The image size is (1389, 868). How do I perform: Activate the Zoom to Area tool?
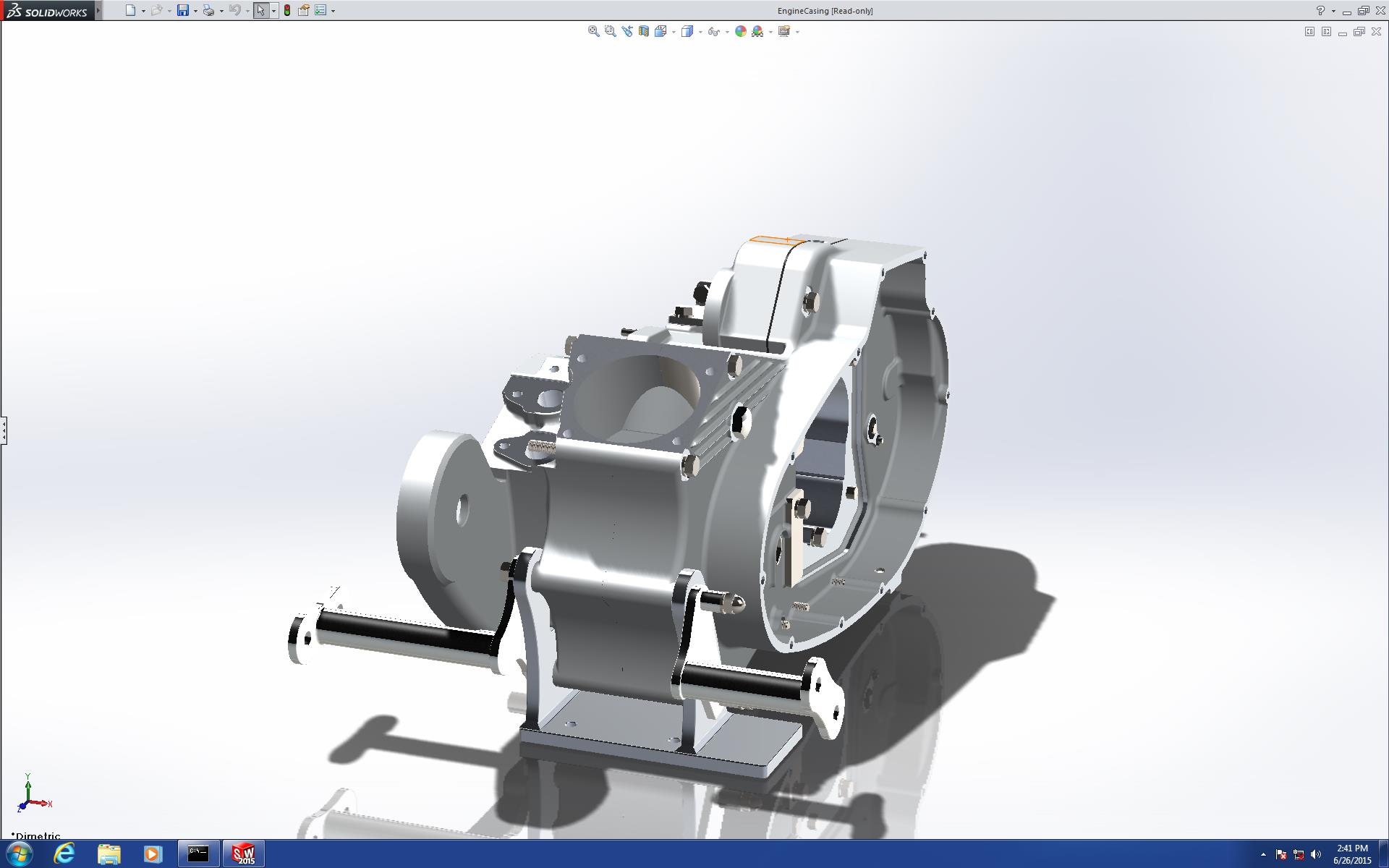point(610,31)
